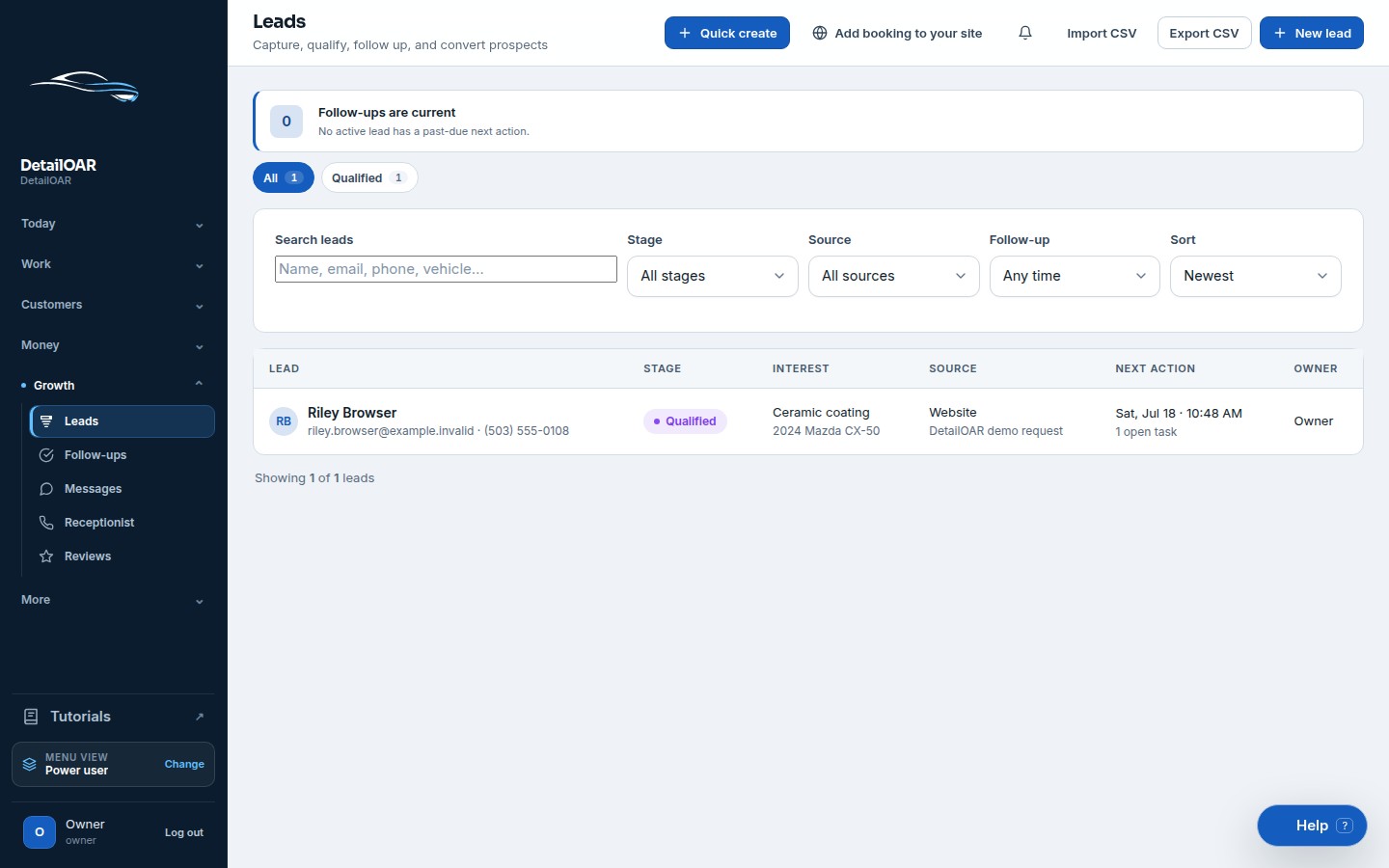Click the Website source cell
The width and height of the screenshot is (1389, 868).
(x=953, y=413)
